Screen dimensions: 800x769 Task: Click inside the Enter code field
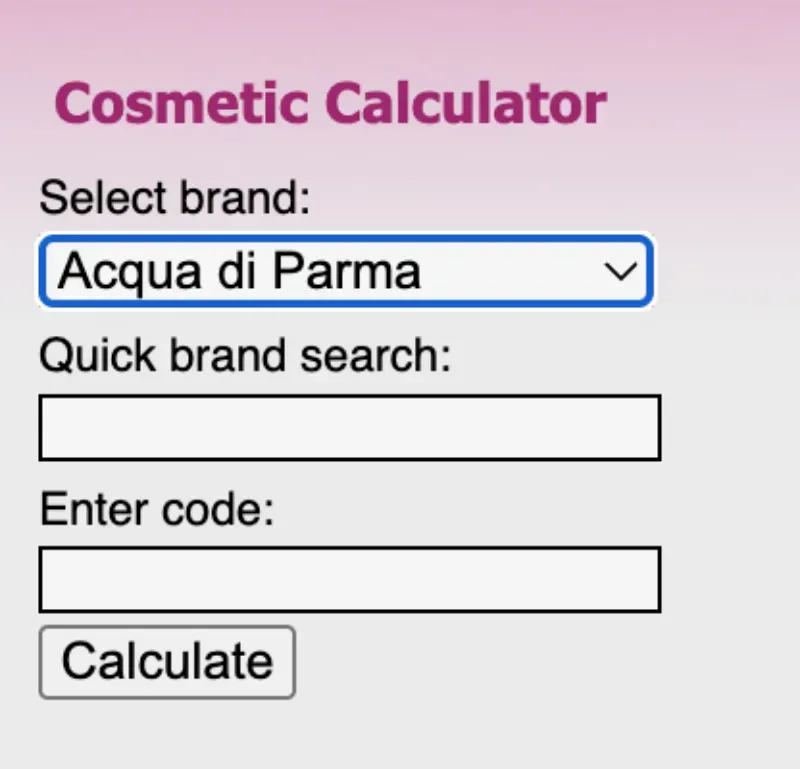[349, 579]
